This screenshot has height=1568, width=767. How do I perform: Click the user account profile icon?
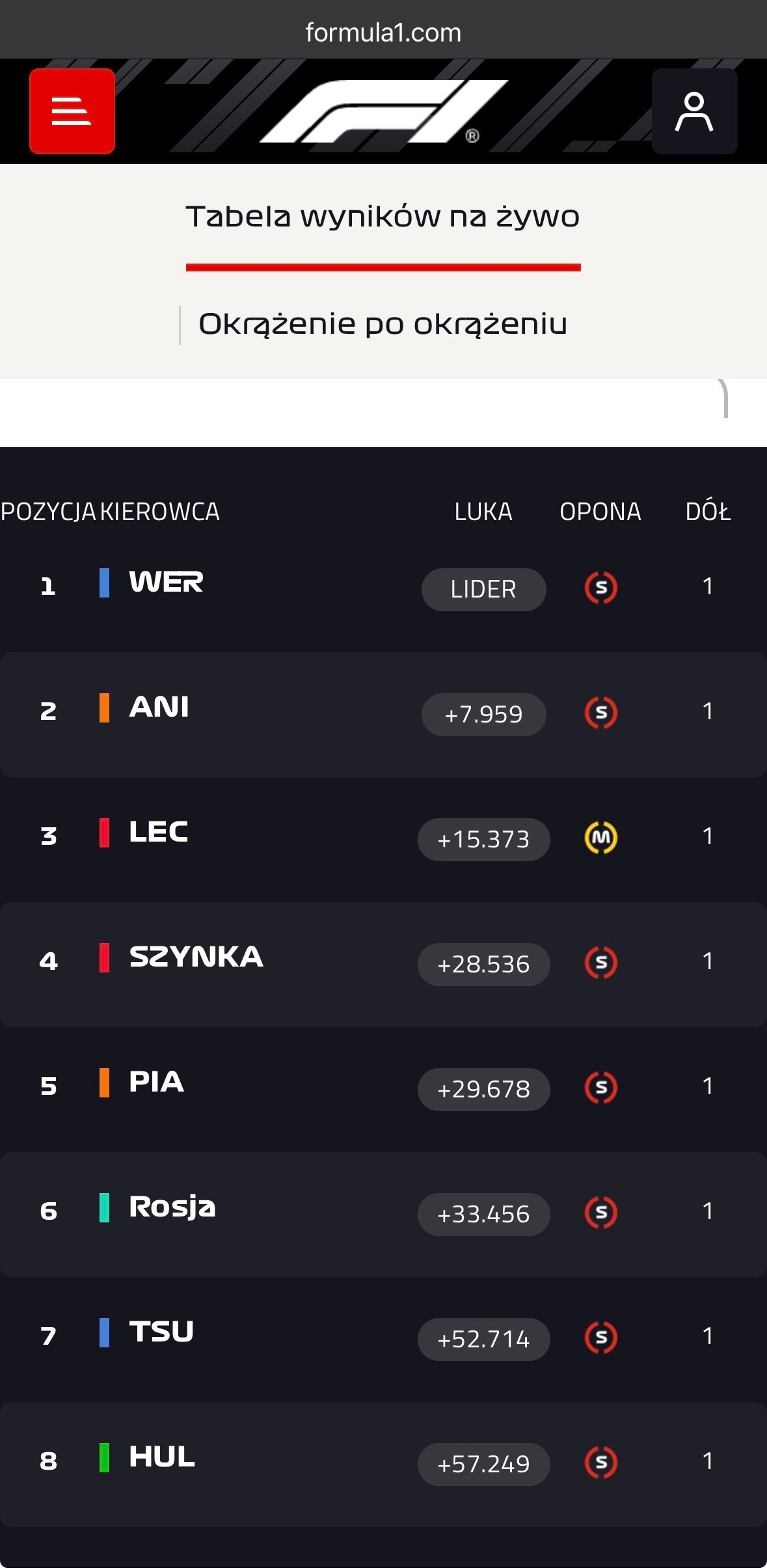(x=694, y=111)
